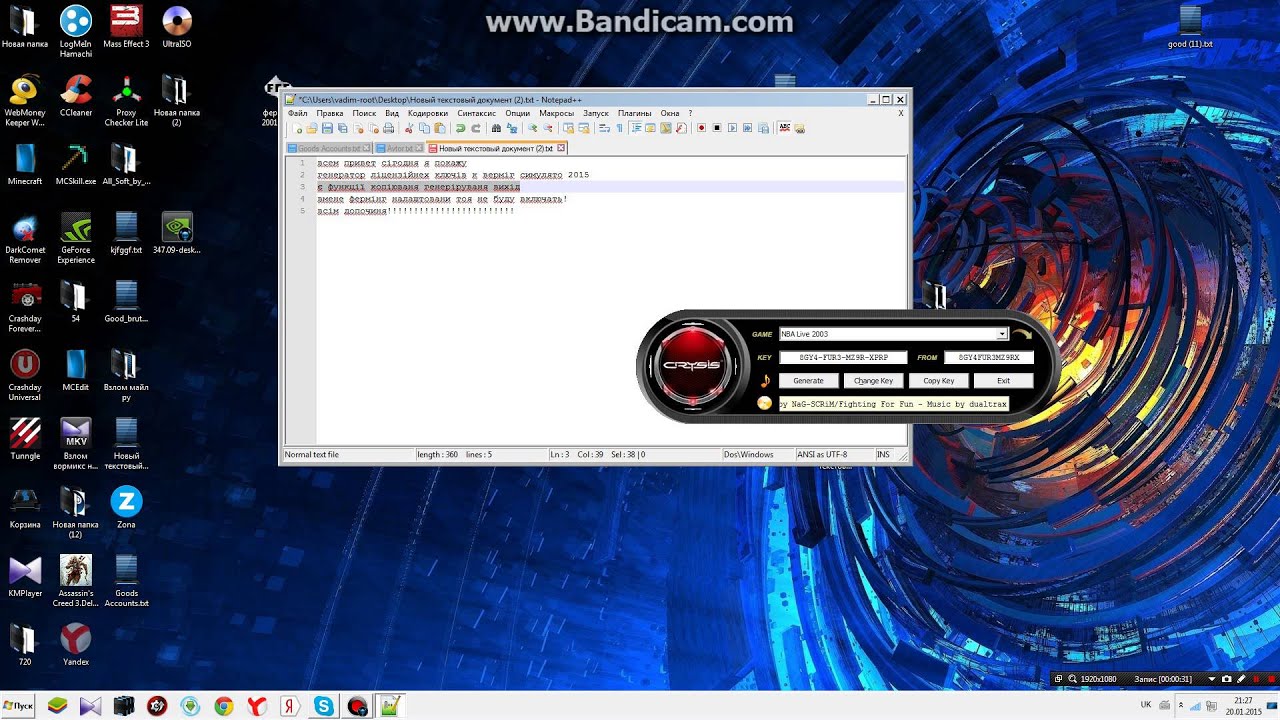Click the Exit button in keygen
The width and height of the screenshot is (1280, 720).
coord(1003,381)
